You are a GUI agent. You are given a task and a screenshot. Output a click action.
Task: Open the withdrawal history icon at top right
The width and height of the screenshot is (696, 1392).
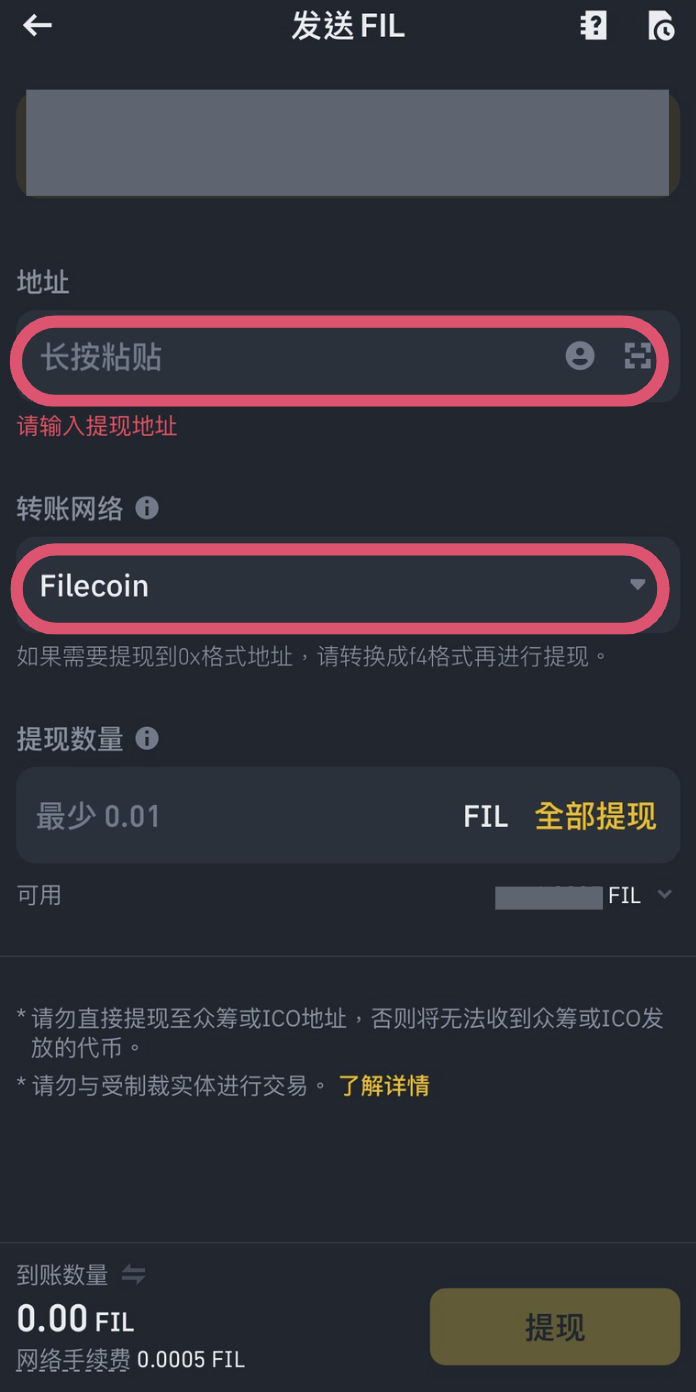tap(661, 27)
